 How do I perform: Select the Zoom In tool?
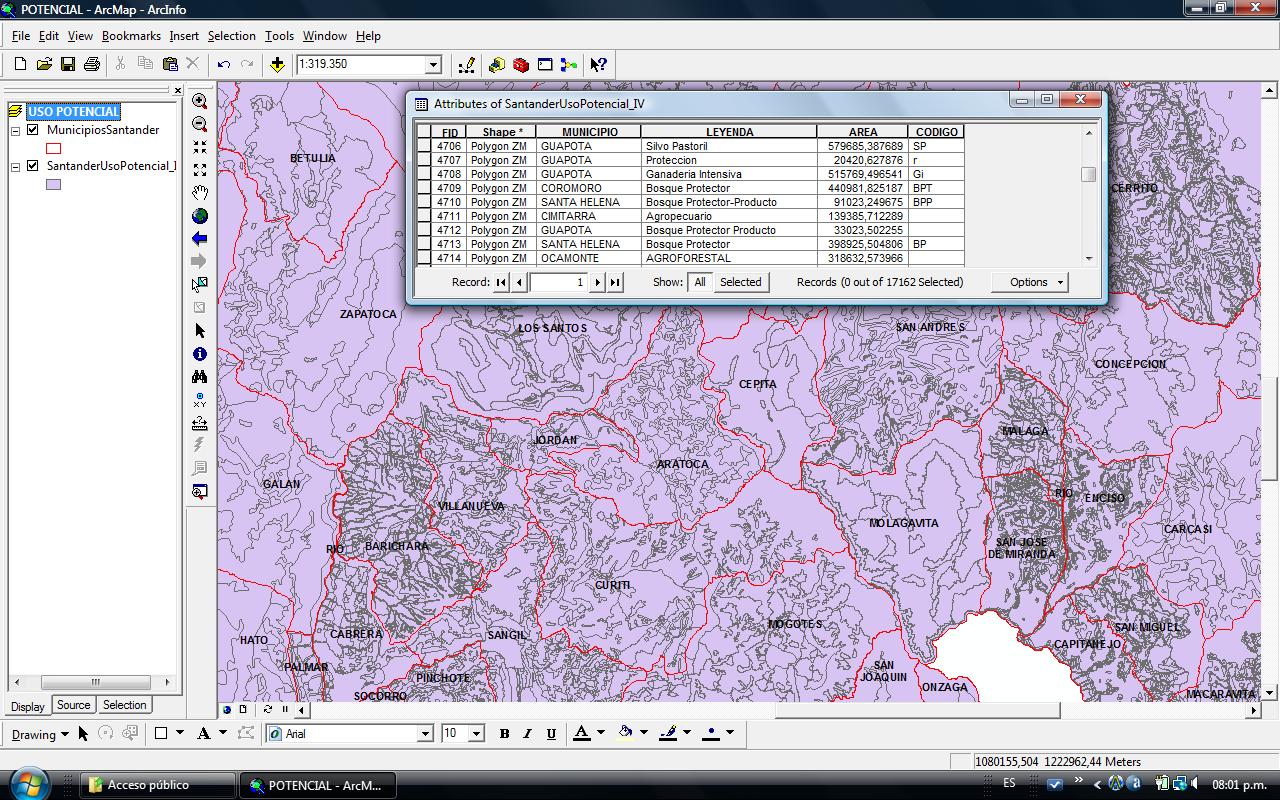pyautogui.click(x=198, y=101)
